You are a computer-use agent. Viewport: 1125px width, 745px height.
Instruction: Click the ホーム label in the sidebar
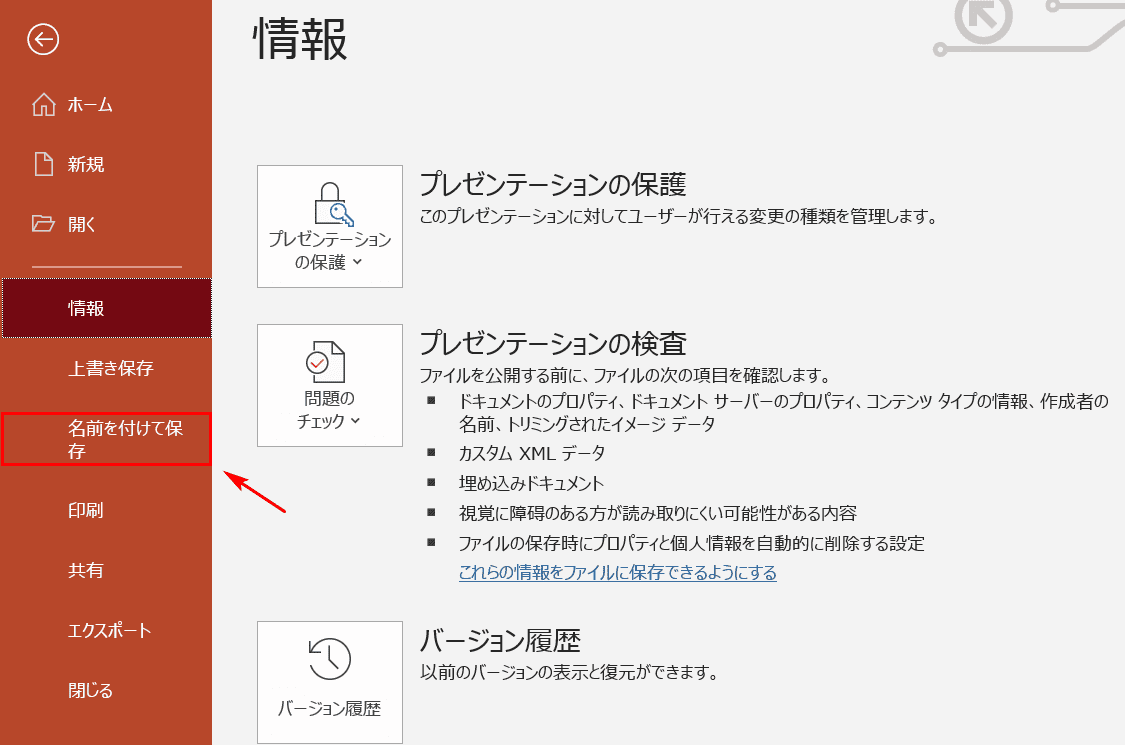tap(90, 105)
